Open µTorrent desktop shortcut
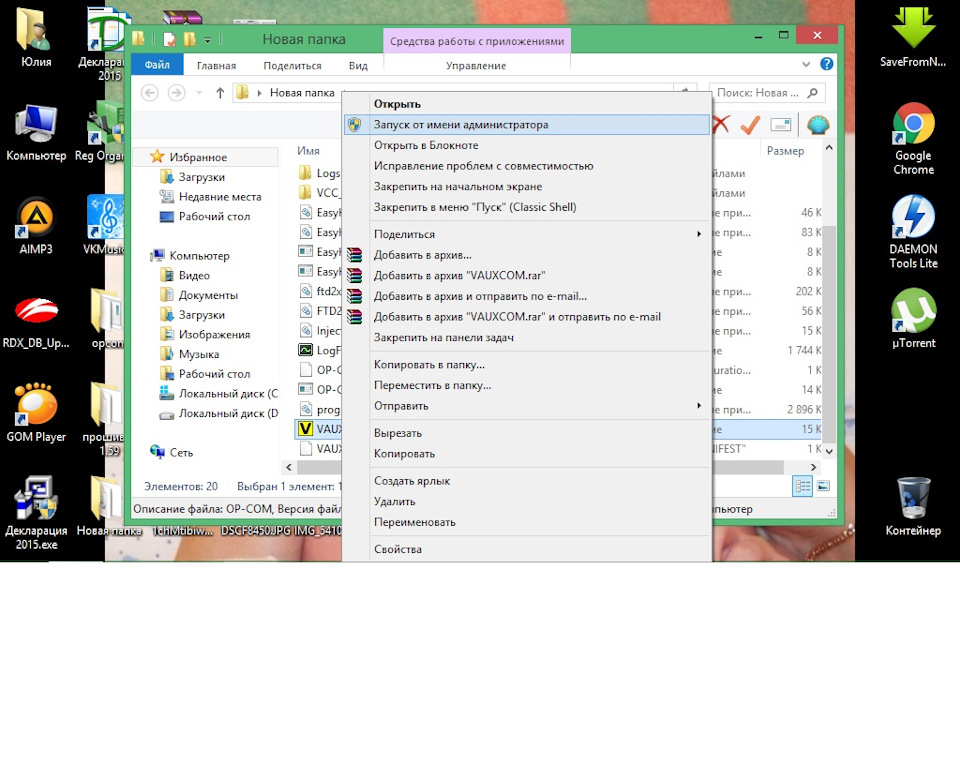The image size is (960, 780). point(913,318)
